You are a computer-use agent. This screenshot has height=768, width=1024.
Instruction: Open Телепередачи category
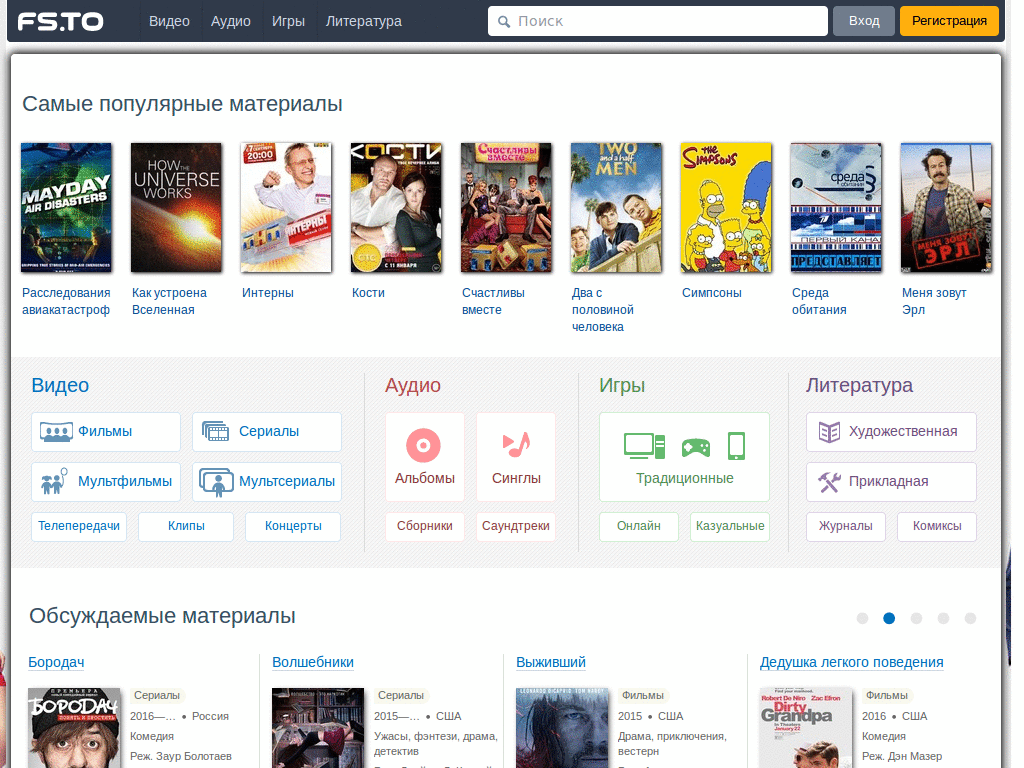coord(79,526)
